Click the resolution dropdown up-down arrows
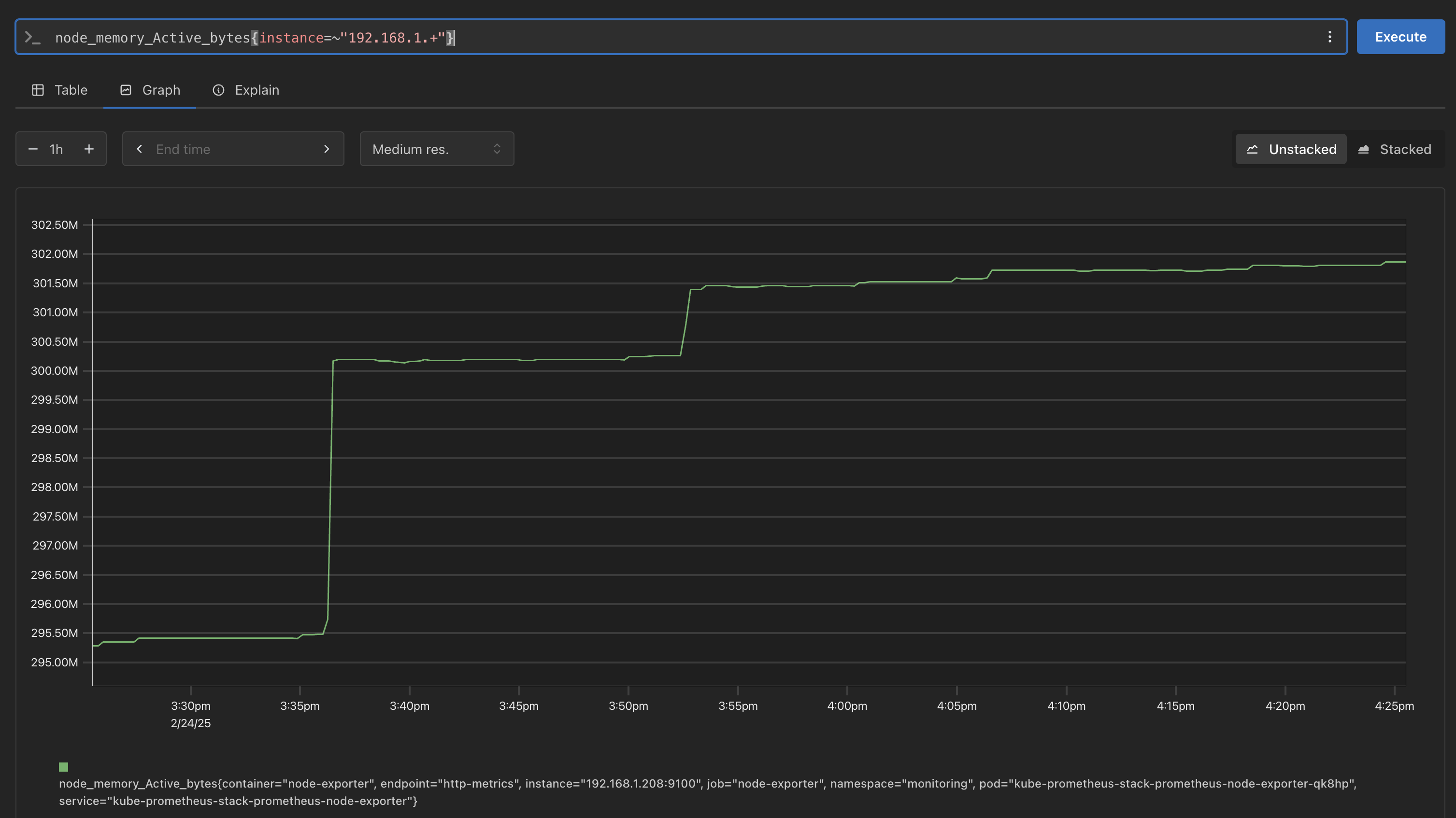 coord(497,149)
